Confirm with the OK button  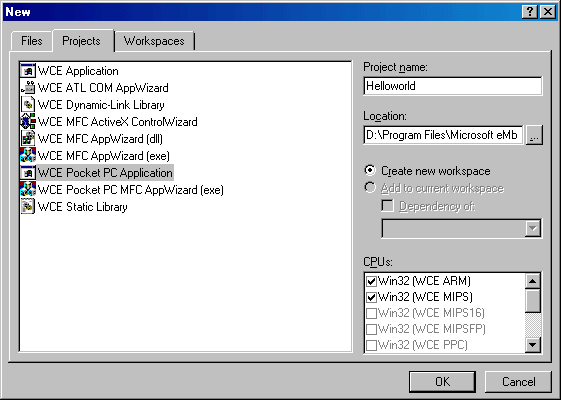tap(443, 382)
